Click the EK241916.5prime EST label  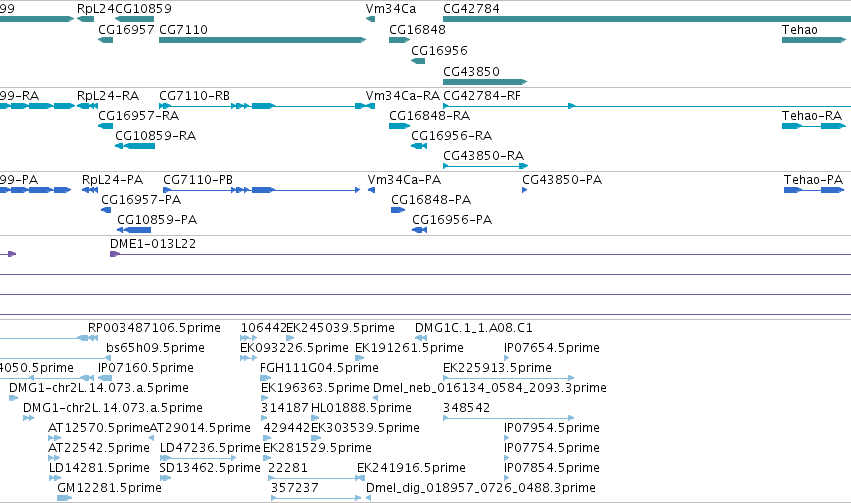click(411, 468)
